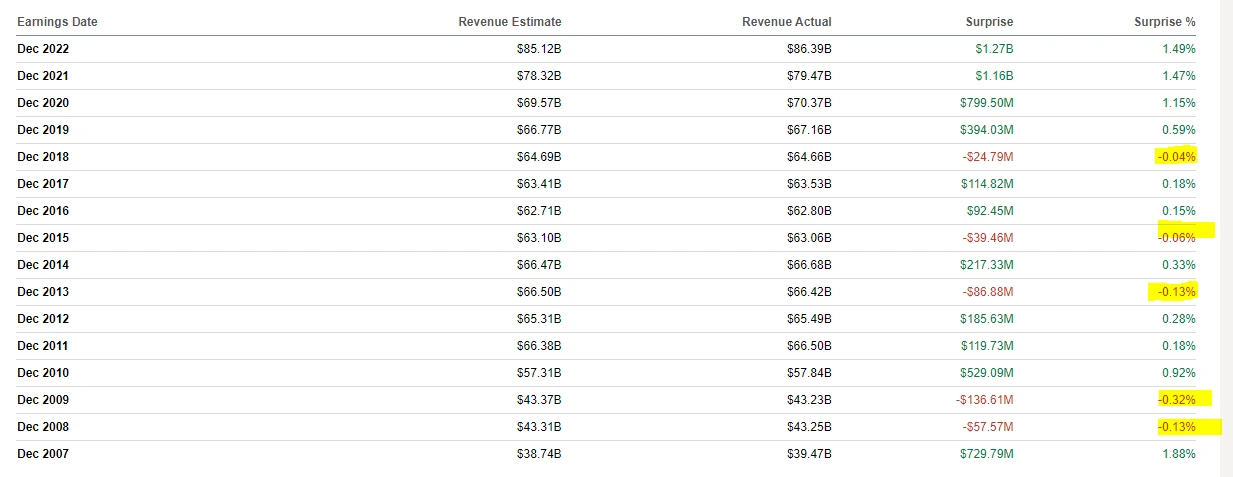This screenshot has width=1233, height=477.
Task: Click Dec 2013's highlighted -0.13% value
Action: (1175, 292)
